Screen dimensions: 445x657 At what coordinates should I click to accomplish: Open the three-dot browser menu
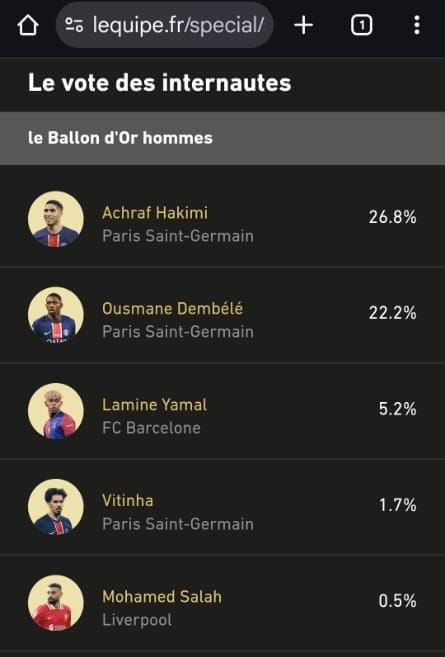tap(417, 25)
